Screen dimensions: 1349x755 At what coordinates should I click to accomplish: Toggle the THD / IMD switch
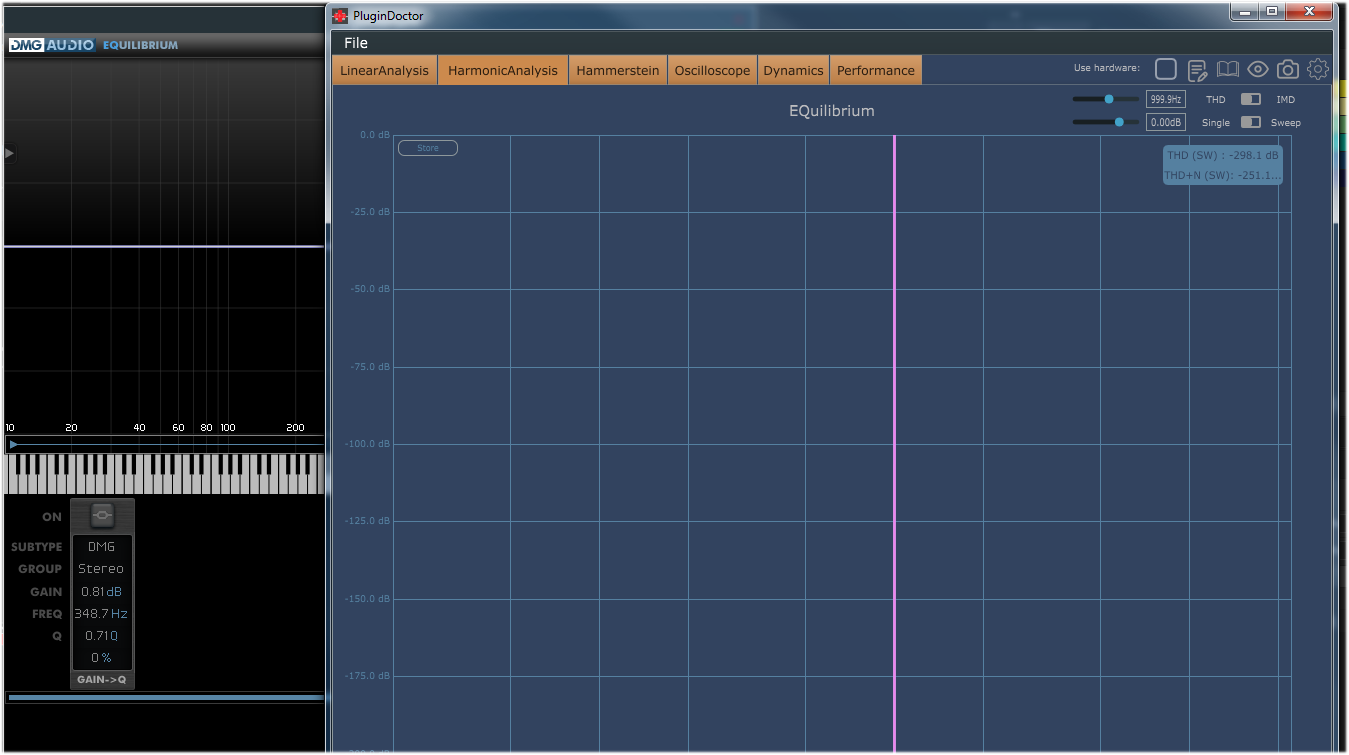pyautogui.click(x=1250, y=99)
